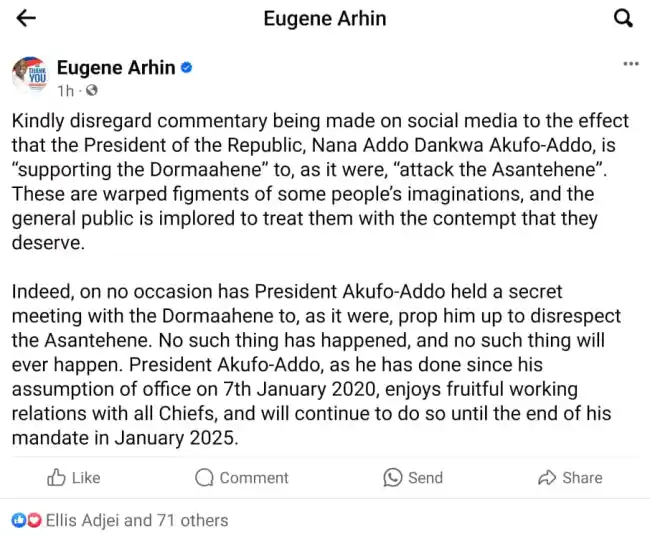This screenshot has width=650, height=536.
Task: Open Eugene Arhin's profile picture
Action: 30,74
